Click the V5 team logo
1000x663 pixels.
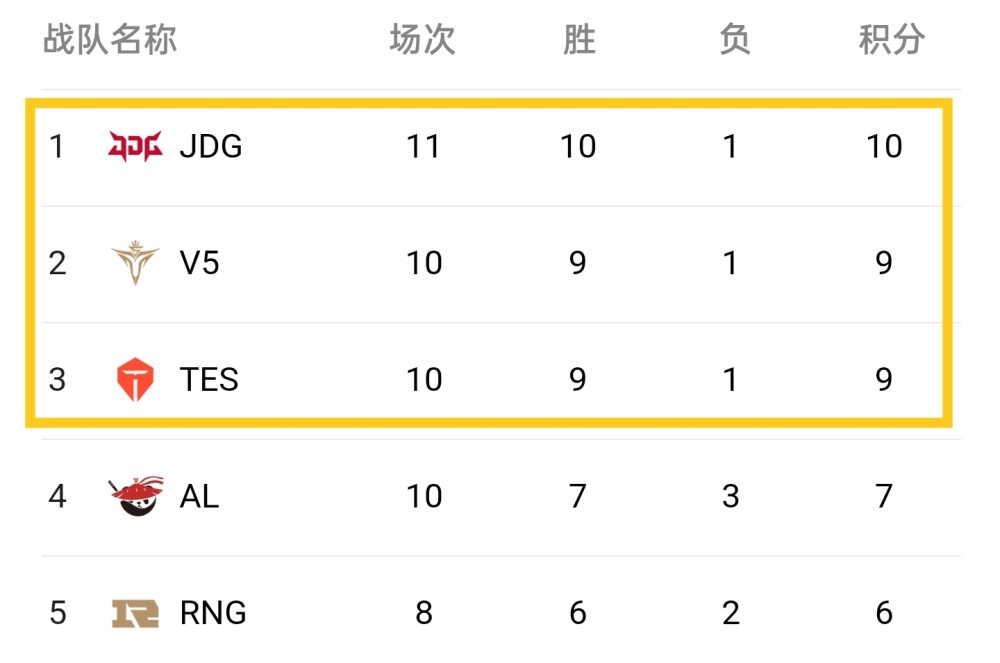click(x=135, y=263)
